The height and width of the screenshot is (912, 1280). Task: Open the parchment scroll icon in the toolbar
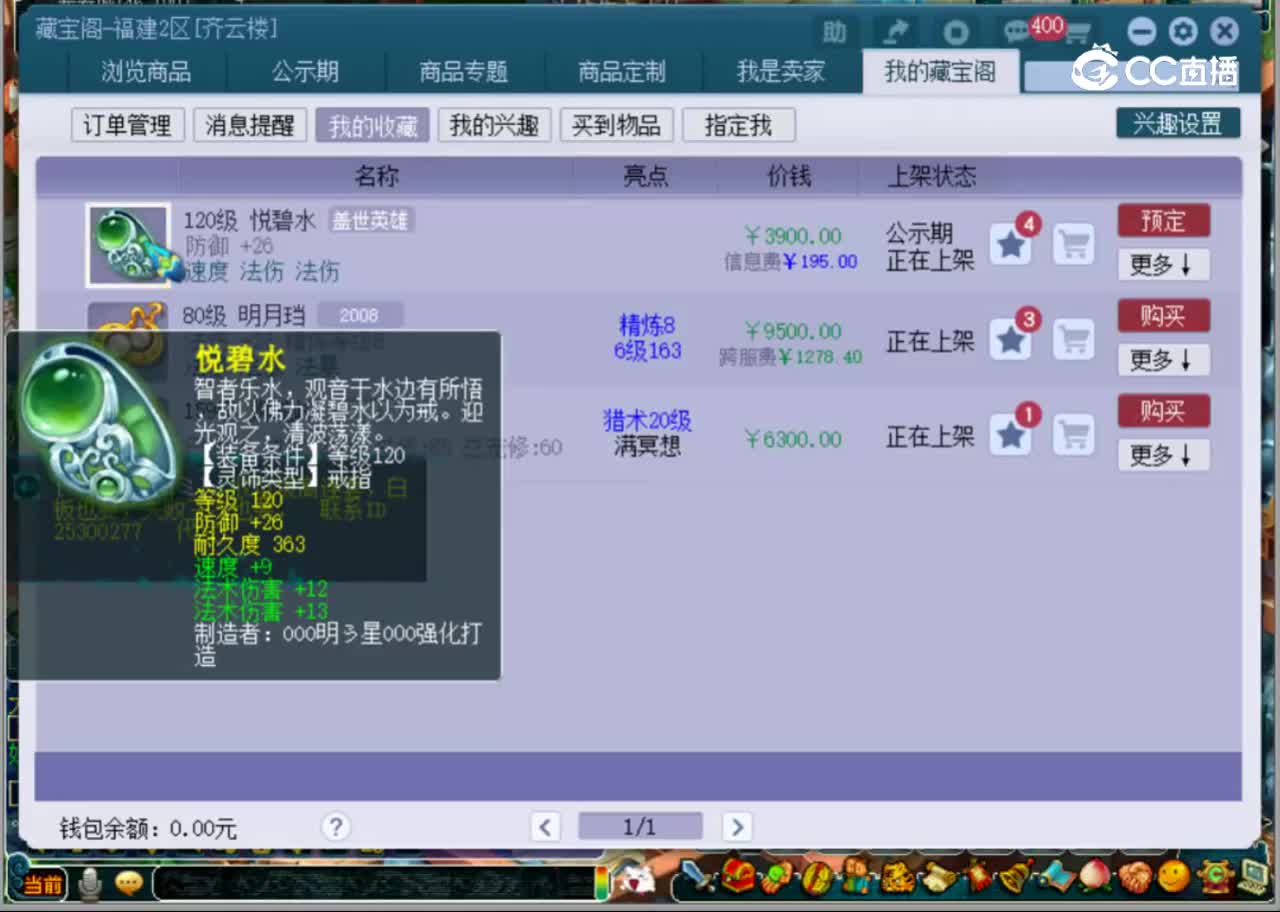tap(938, 877)
